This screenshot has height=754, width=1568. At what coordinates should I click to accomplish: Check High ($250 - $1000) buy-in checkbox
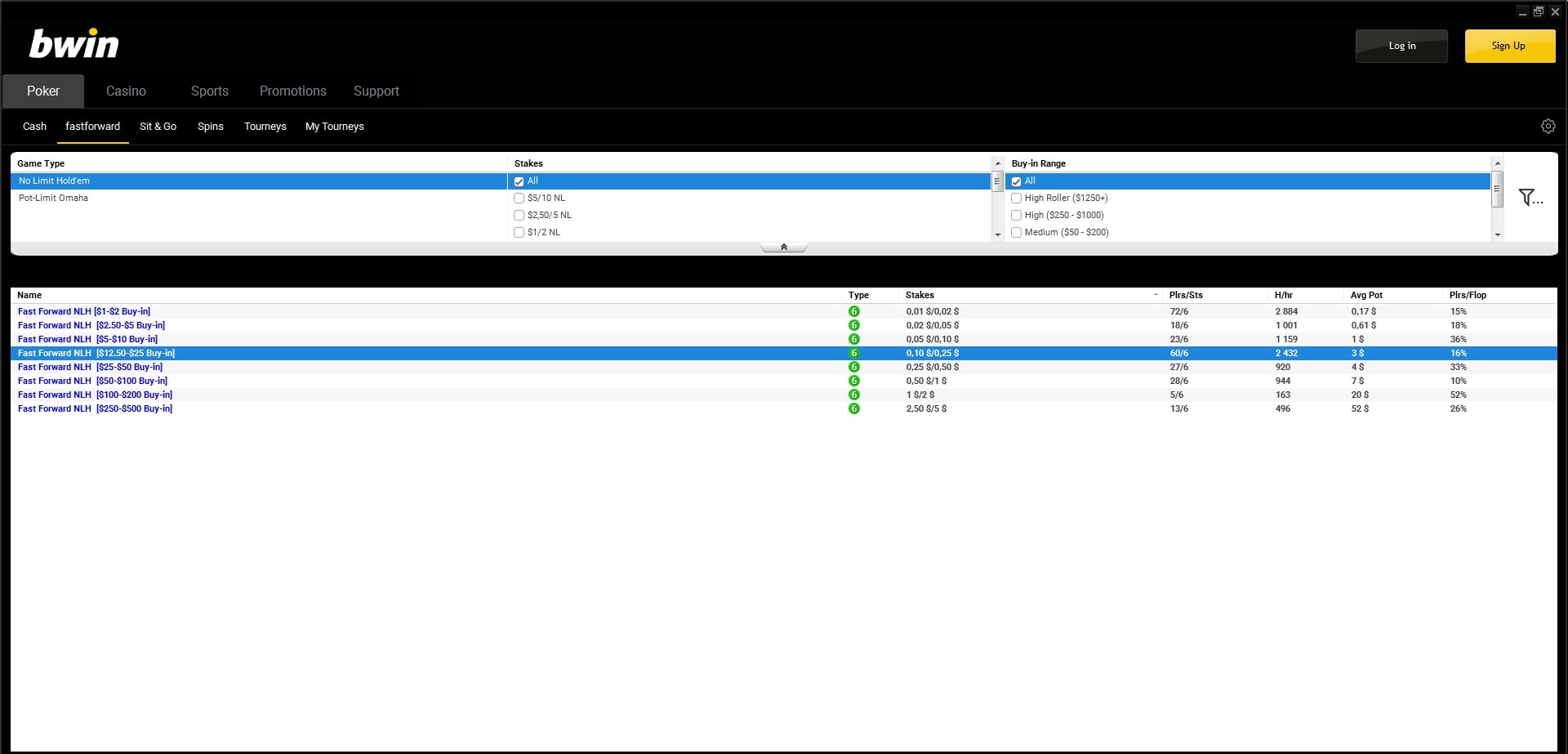[1016, 215]
